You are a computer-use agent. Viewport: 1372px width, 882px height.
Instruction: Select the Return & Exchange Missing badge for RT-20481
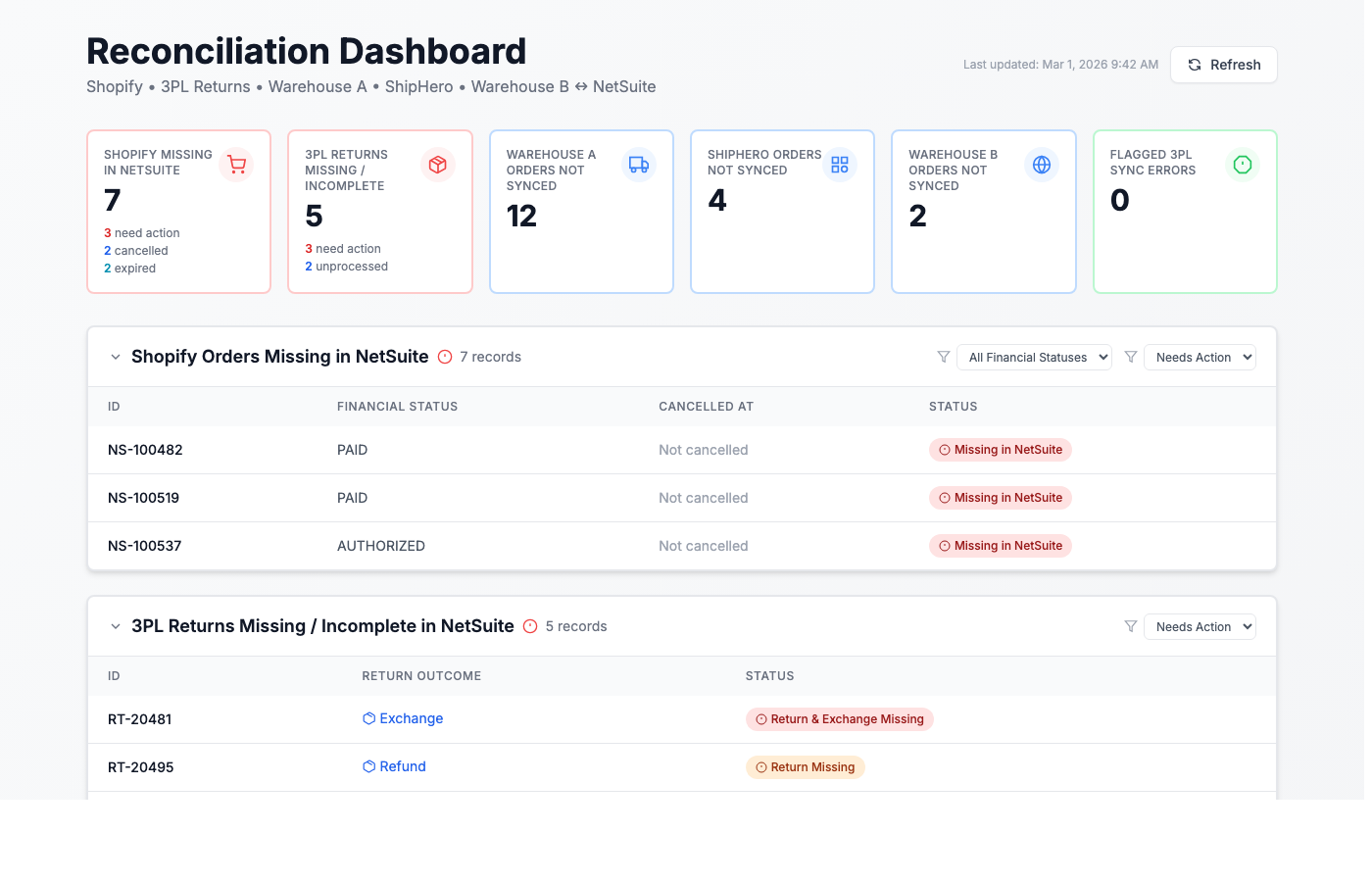pos(840,718)
